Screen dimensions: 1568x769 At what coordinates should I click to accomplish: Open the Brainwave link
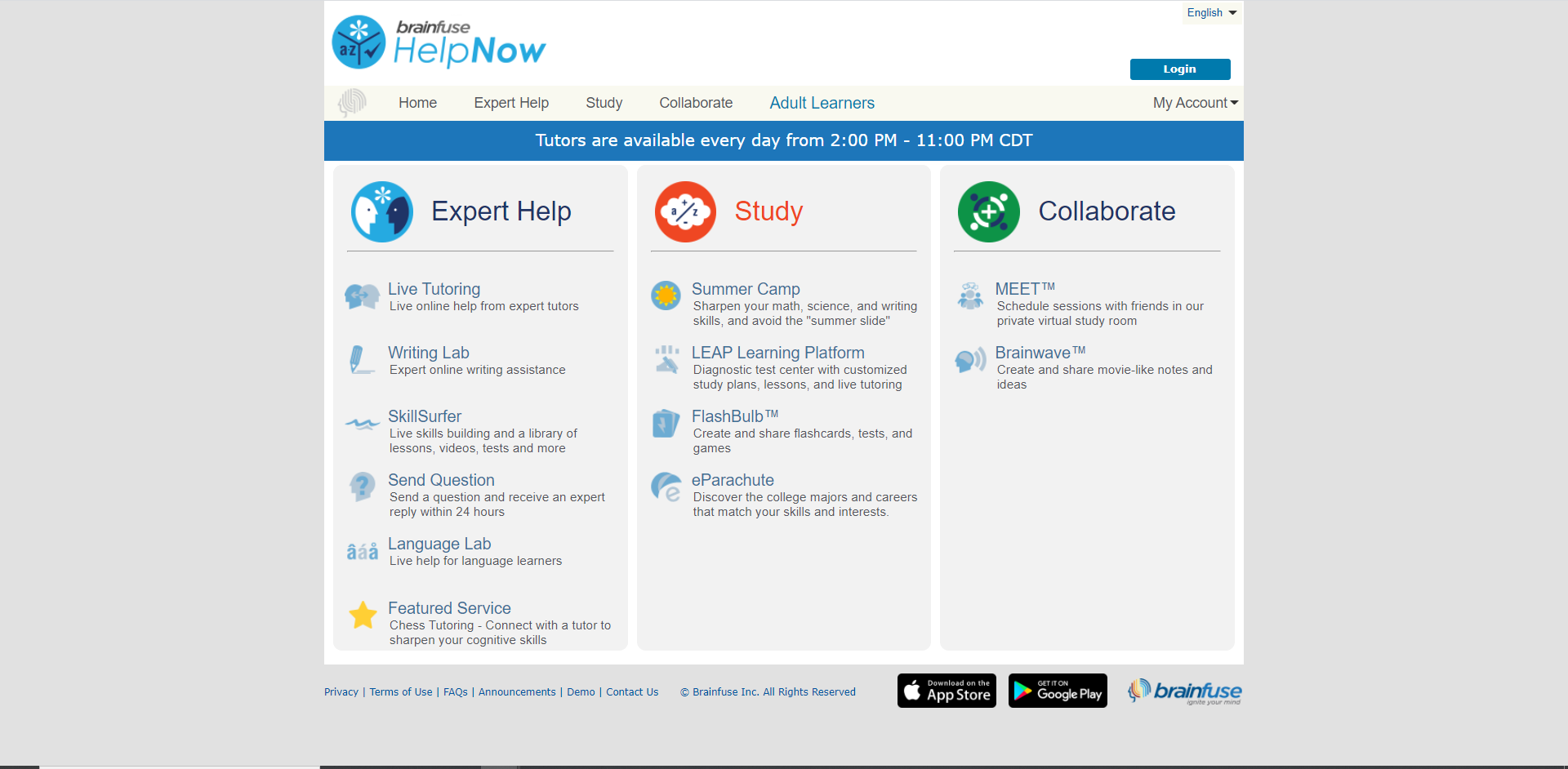coord(1040,353)
